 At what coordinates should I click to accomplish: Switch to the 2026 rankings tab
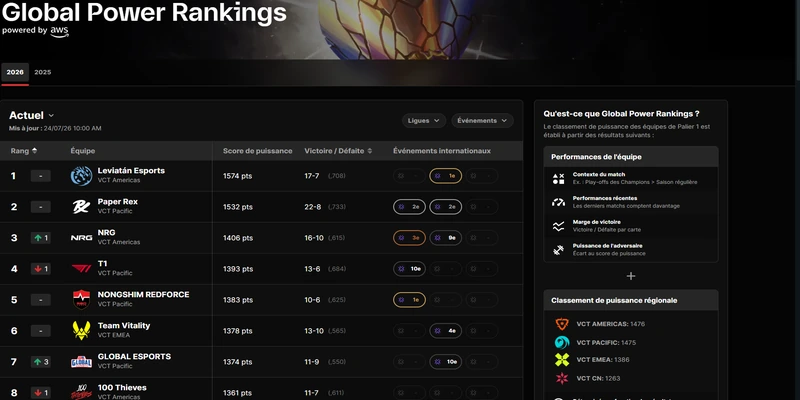pyautogui.click(x=15, y=72)
